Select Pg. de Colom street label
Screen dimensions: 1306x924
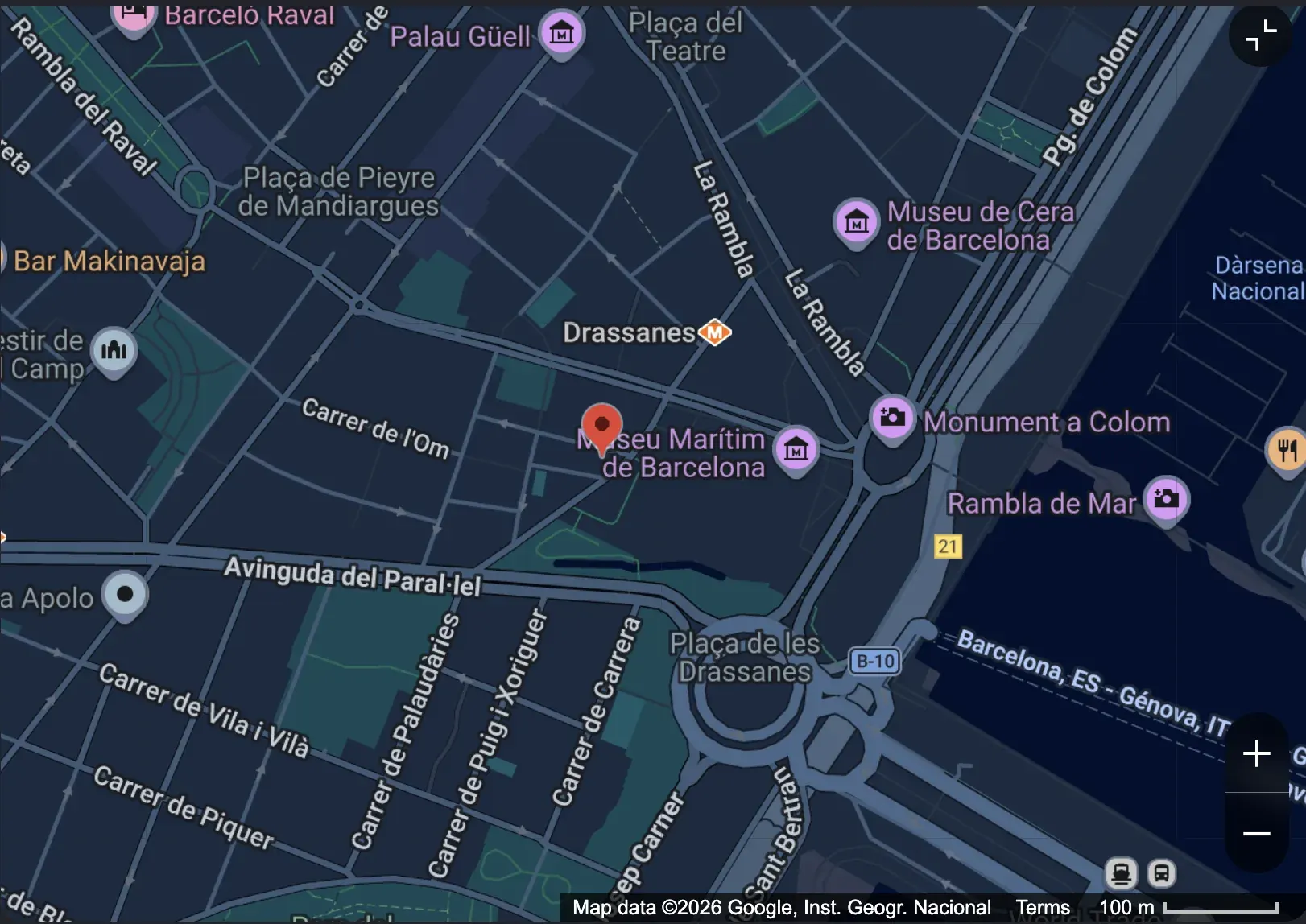1091,96
